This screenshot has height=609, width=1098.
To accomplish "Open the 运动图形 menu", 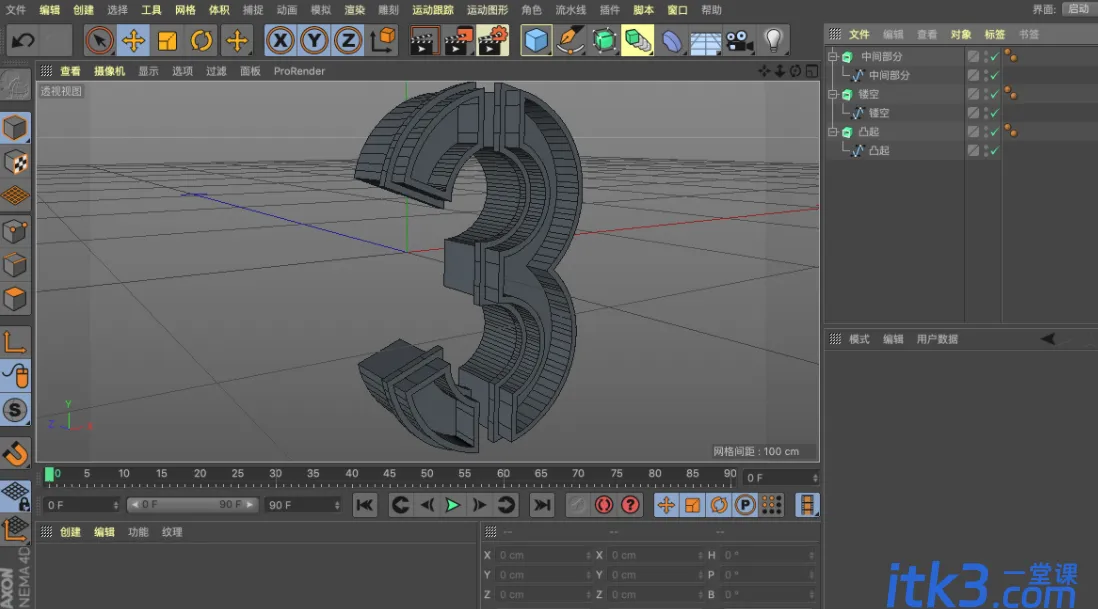I will 487,10.
